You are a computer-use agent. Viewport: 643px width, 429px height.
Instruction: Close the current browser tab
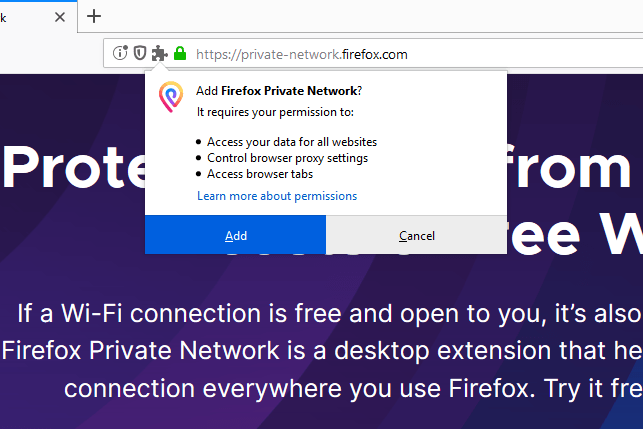61,16
